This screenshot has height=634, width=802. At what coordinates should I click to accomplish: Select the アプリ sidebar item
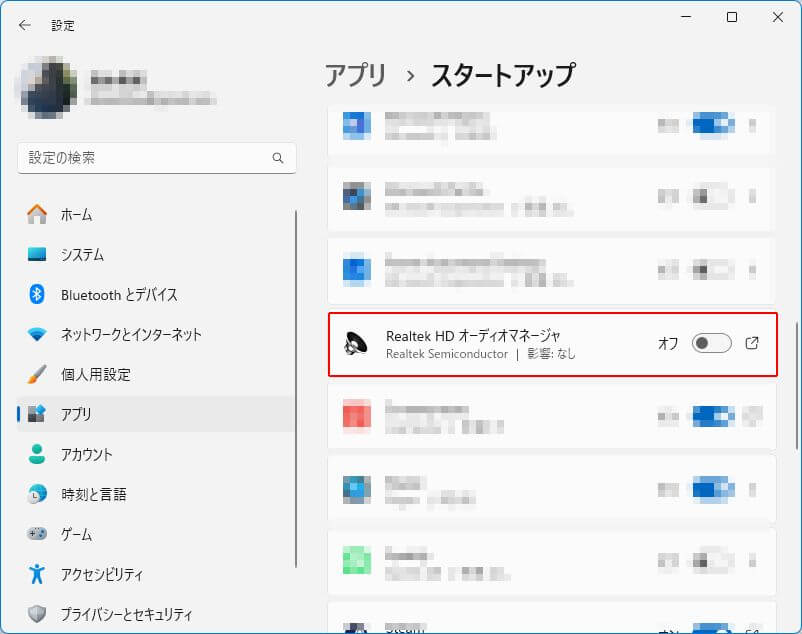point(76,414)
